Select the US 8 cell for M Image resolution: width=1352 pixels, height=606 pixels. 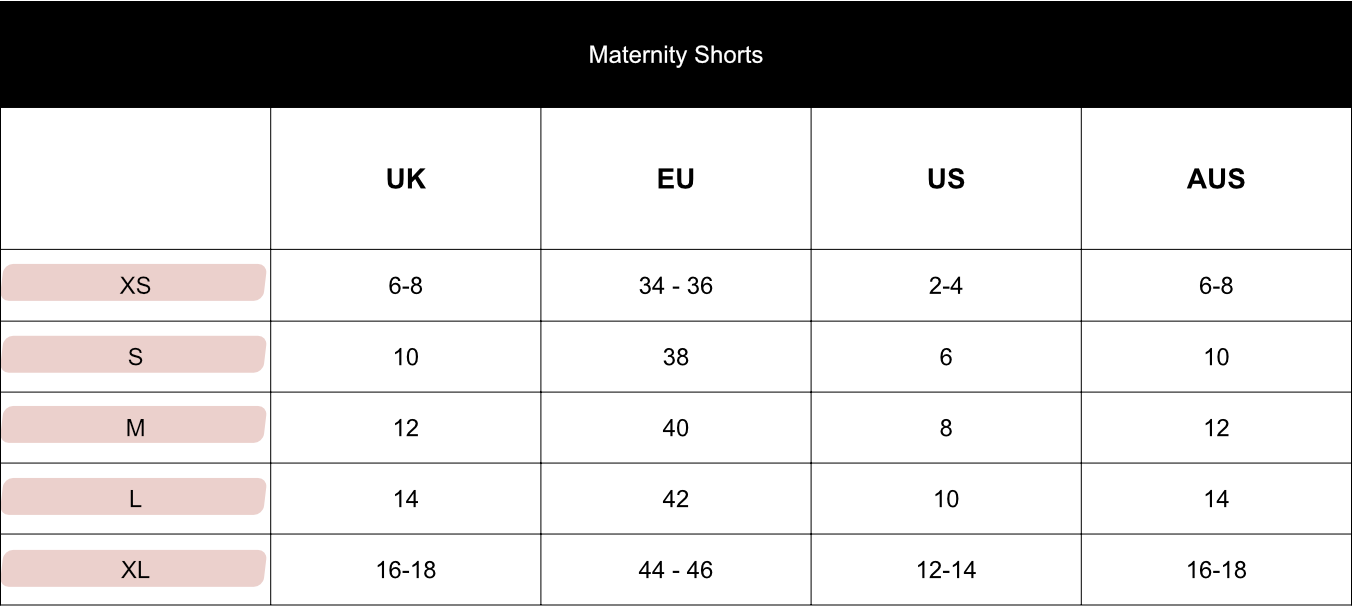[x=946, y=428]
